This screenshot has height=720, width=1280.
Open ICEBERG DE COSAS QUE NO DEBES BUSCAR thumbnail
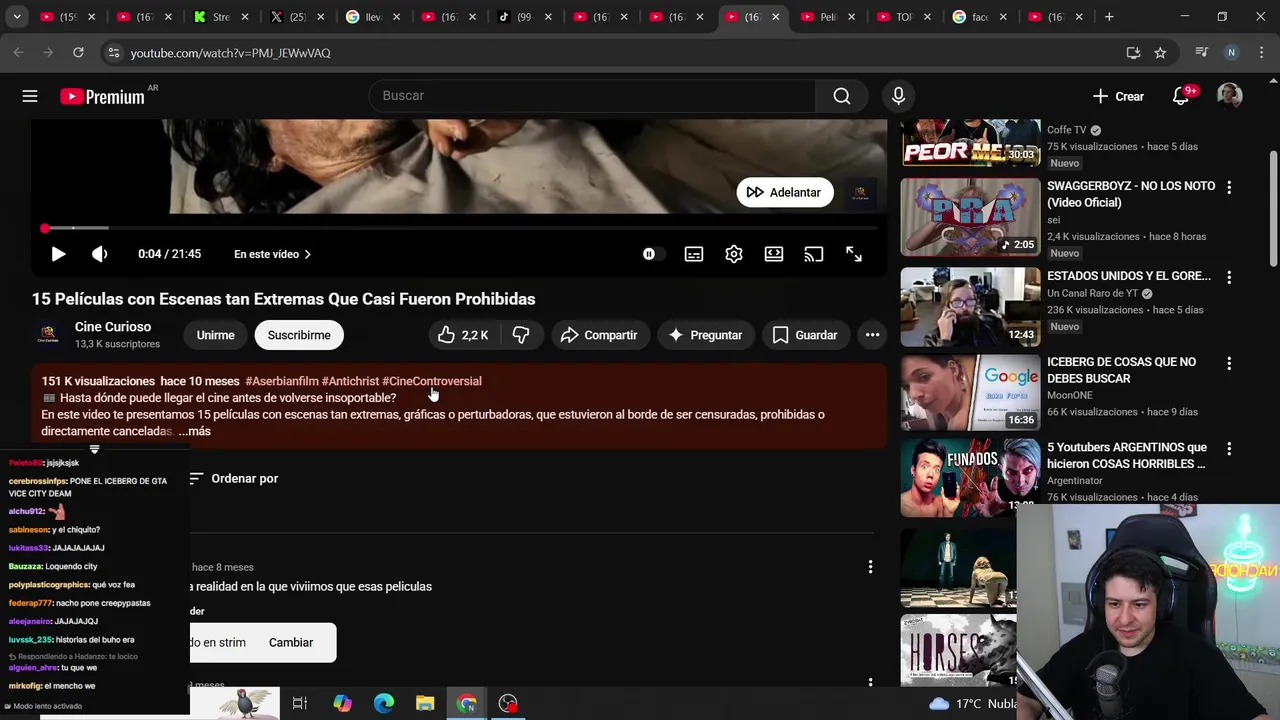[x=970, y=392]
